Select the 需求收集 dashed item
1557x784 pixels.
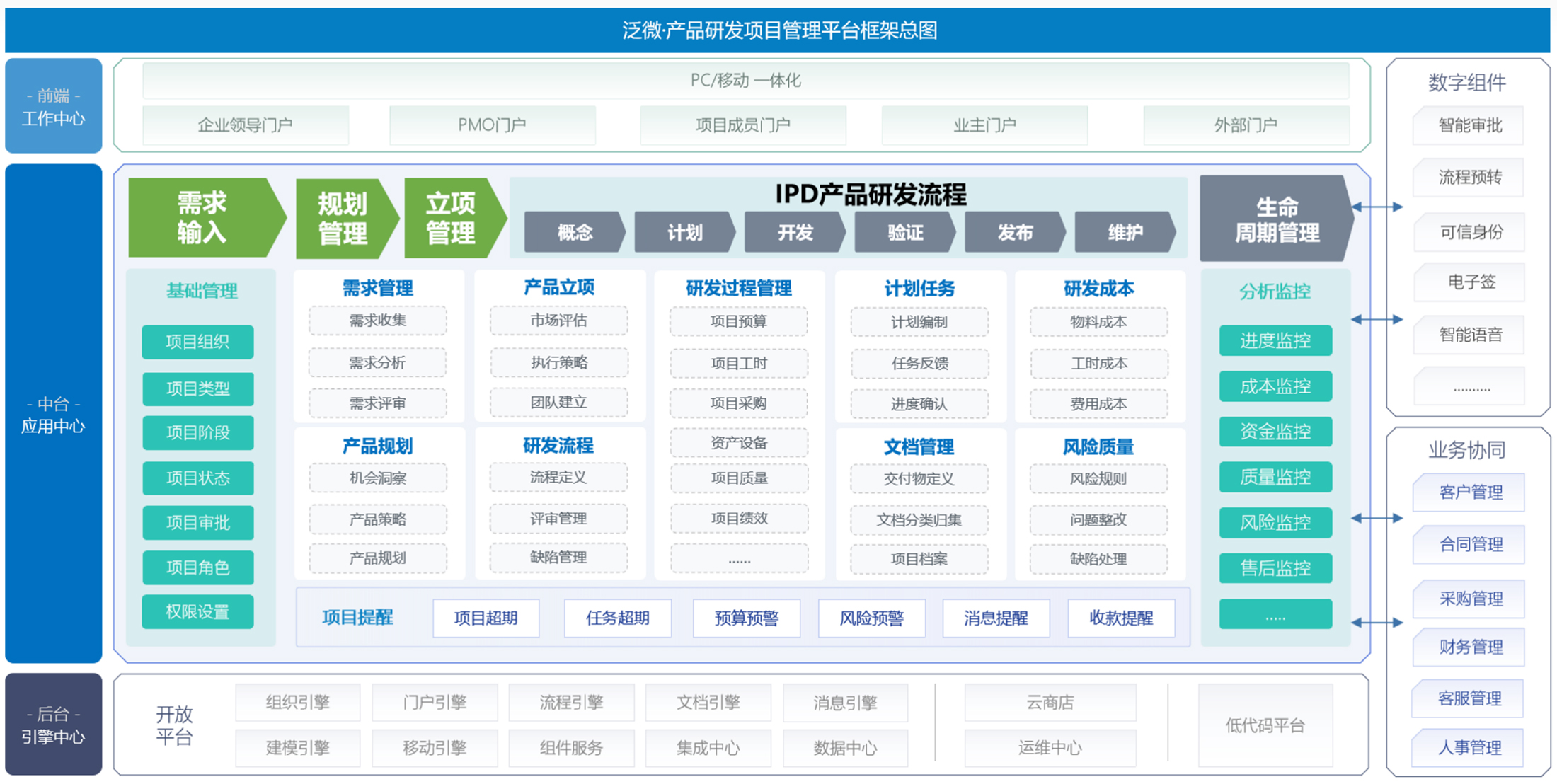[x=377, y=321]
